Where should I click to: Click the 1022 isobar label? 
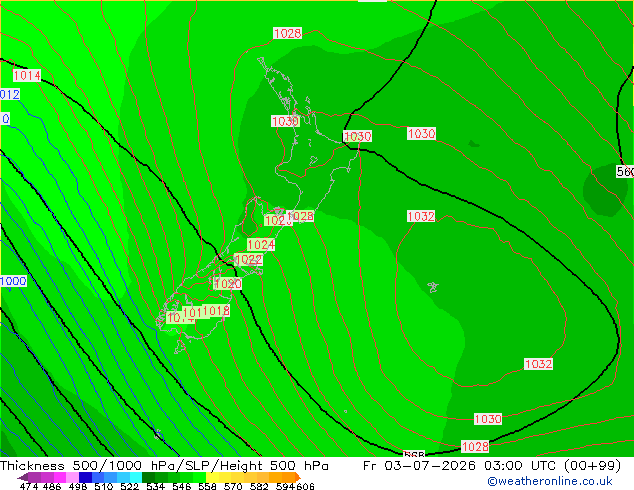[x=248, y=260]
